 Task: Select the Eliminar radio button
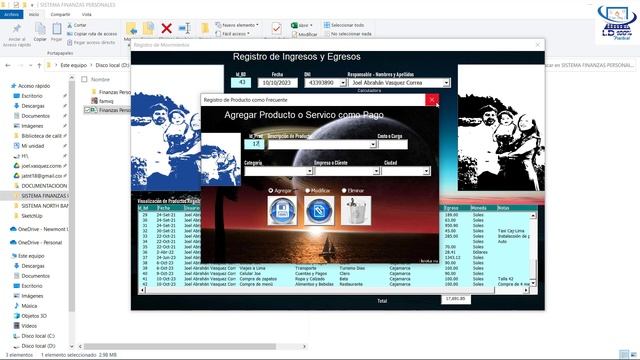click(x=344, y=191)
